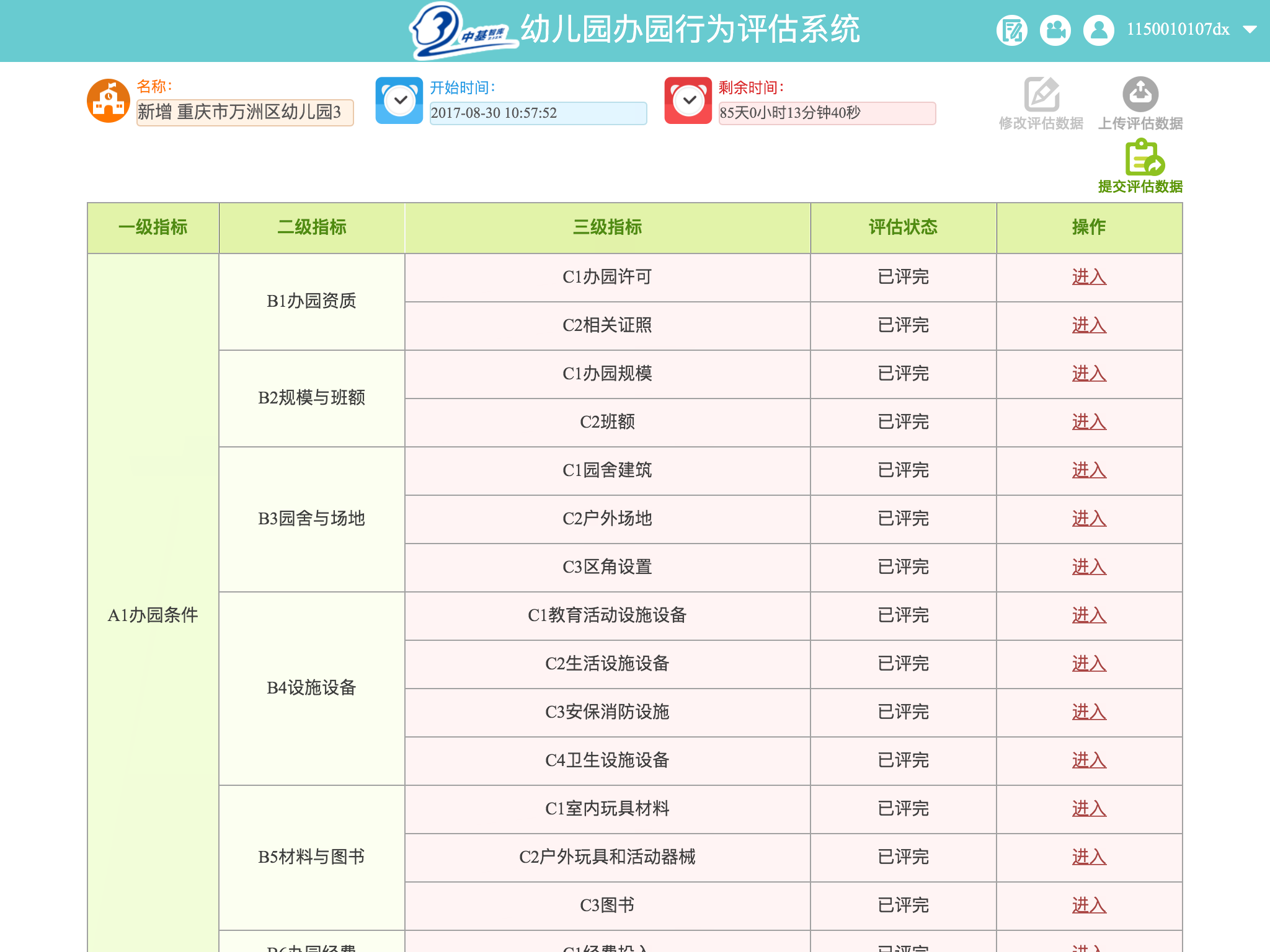Expand the account dropdown arrow
This screenshot has height=952, width=1270.
[x=1250, y=29]
